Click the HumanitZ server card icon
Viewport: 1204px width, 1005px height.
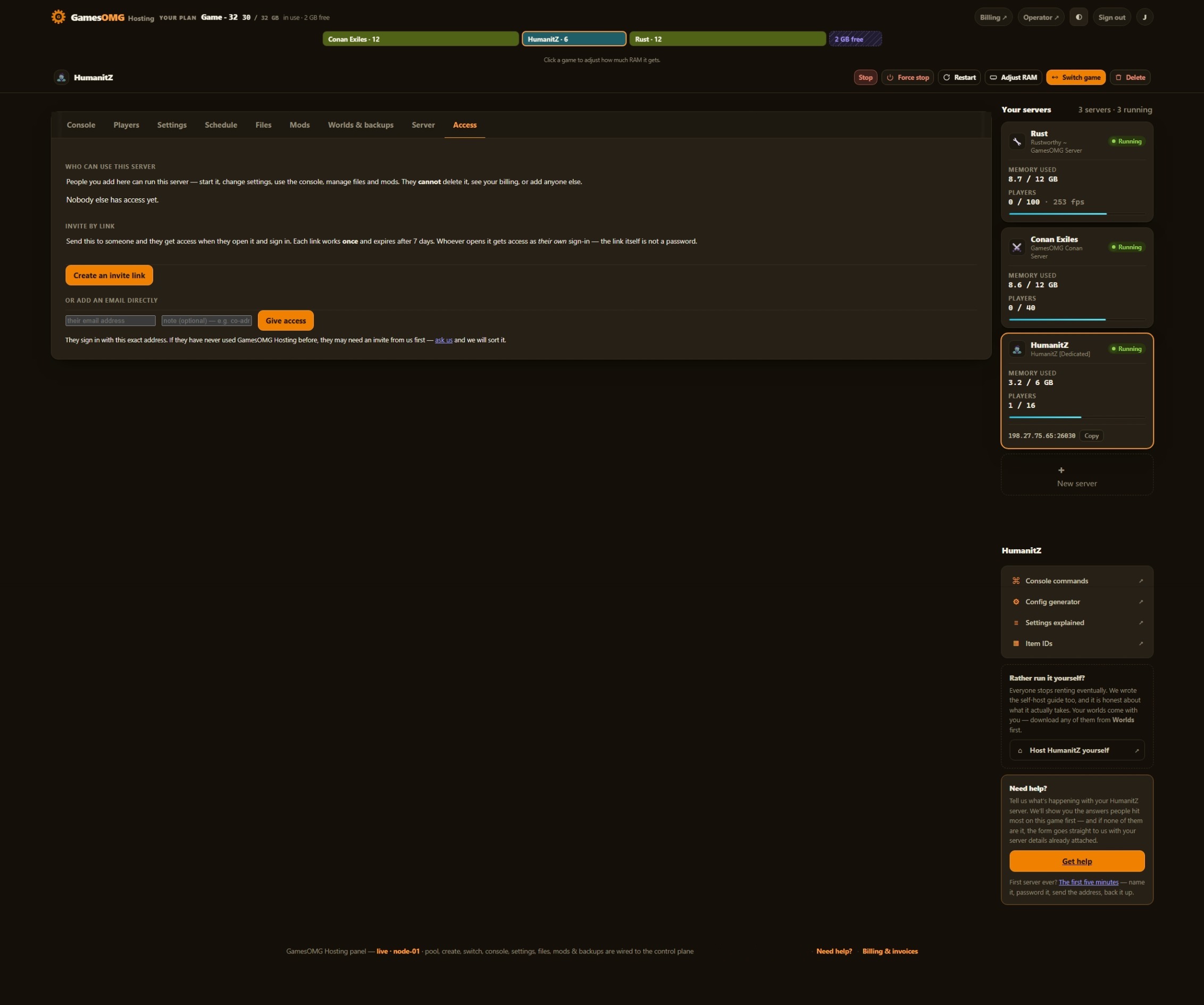(x=1016, y=349)
